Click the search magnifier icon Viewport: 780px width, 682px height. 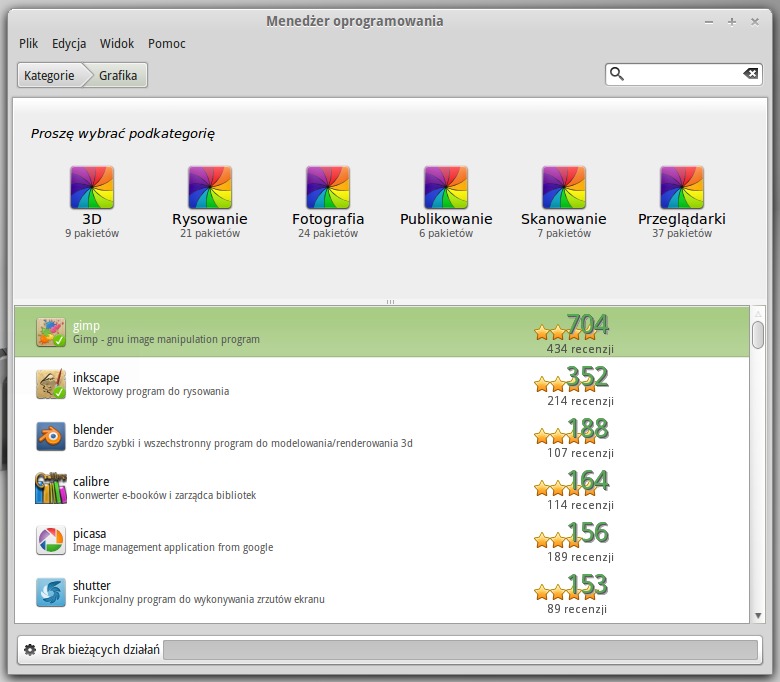617,74
